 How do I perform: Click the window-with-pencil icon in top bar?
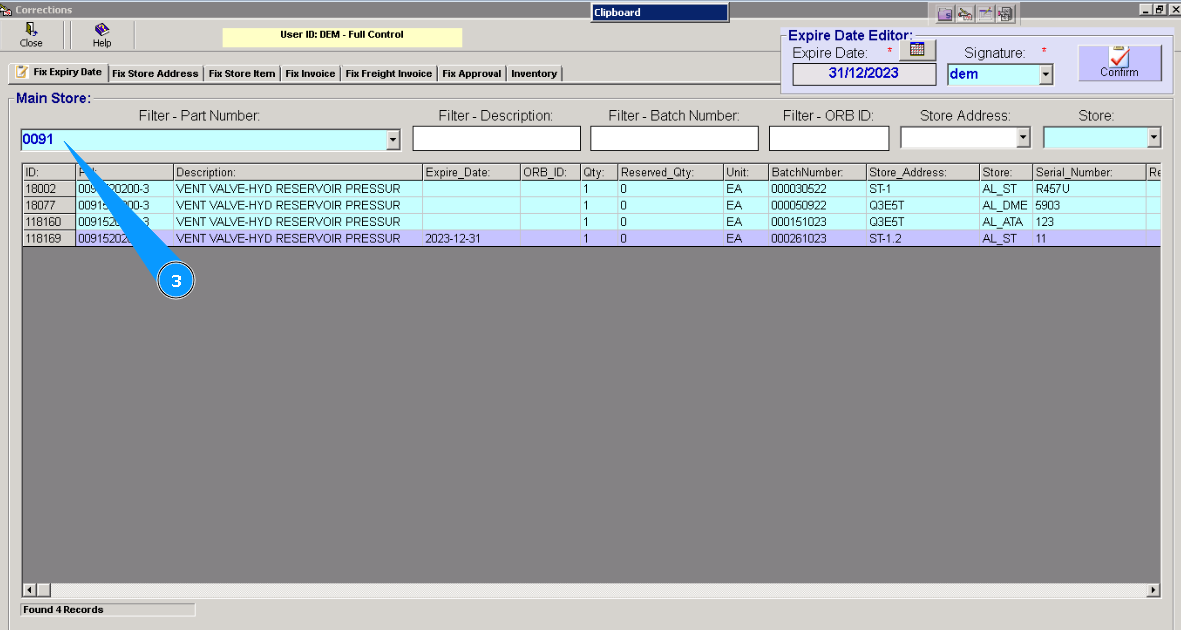pos(985,14)
